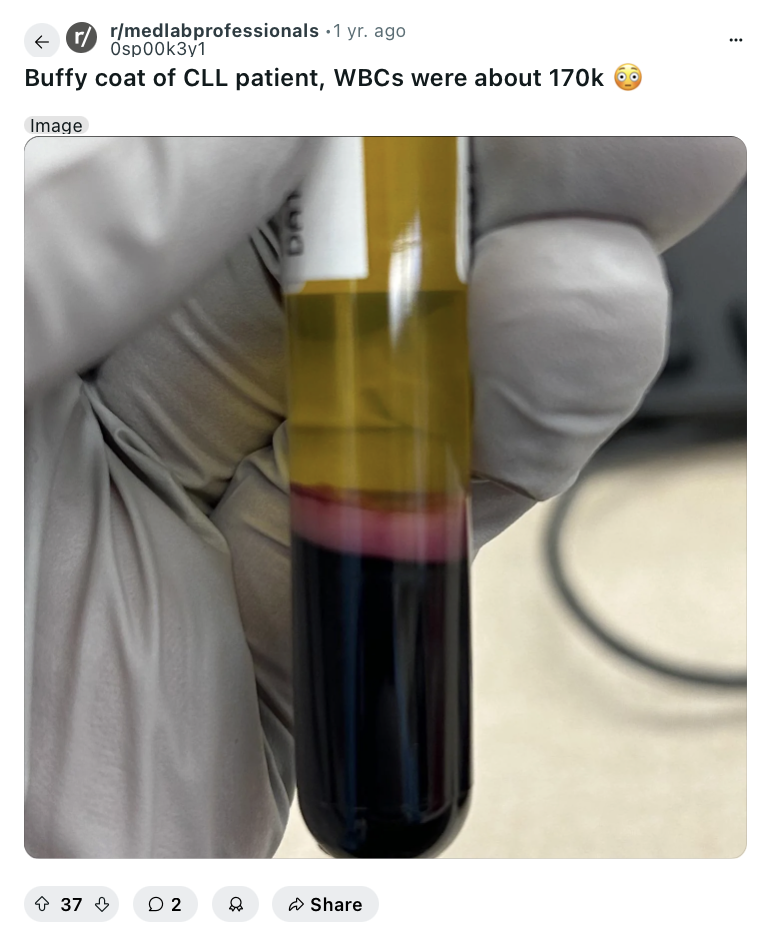Open user profile 0sp00k3y1
The width and height of the screenshot is (770, 930).
(158, 49)
